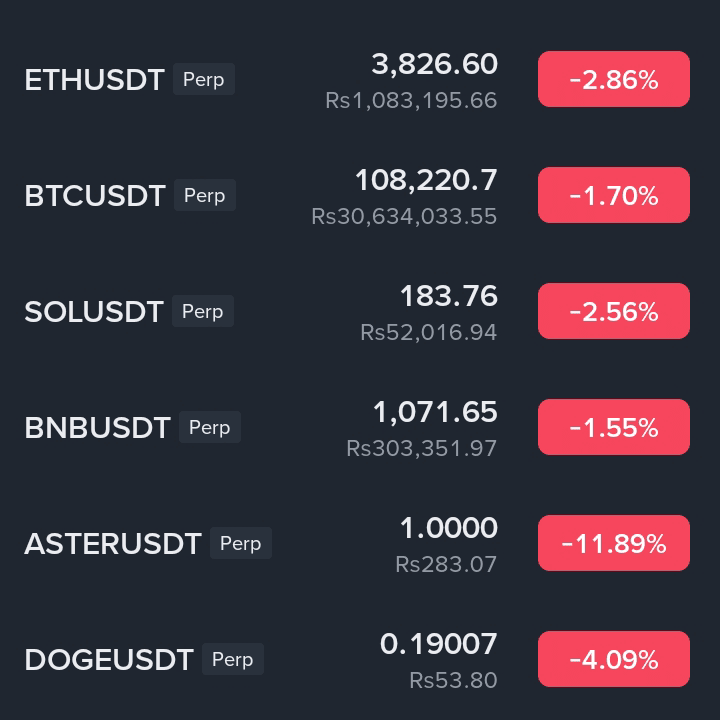
Task: Toggle the ASTERUSDT -11.89% change badge
Action: click(613, 543)
